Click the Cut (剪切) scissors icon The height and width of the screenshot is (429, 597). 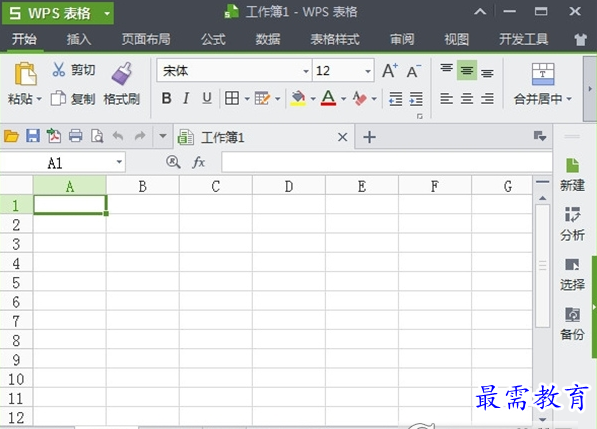(58, 70)
